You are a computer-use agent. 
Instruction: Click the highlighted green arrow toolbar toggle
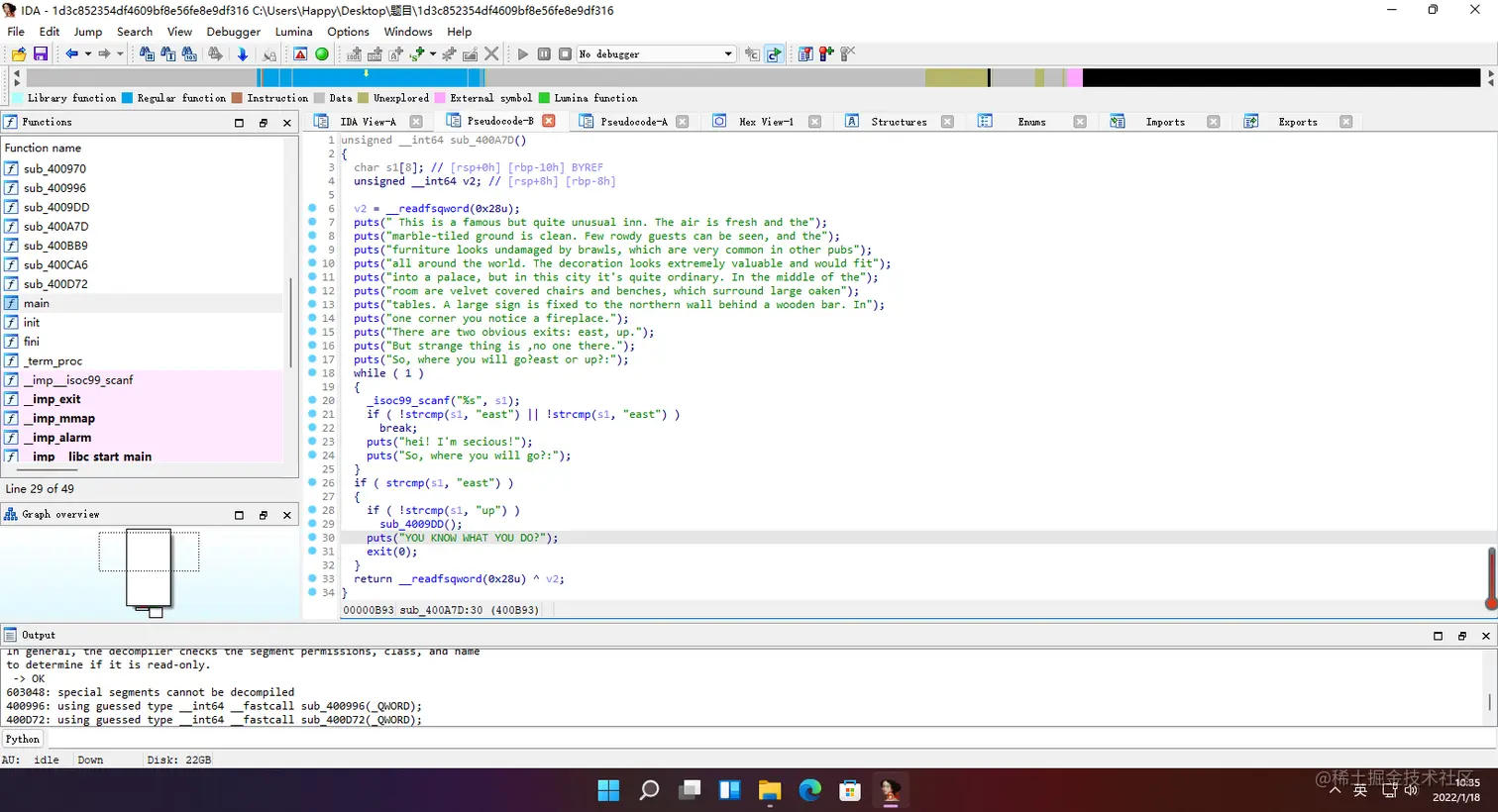click(x=774, y=54)
